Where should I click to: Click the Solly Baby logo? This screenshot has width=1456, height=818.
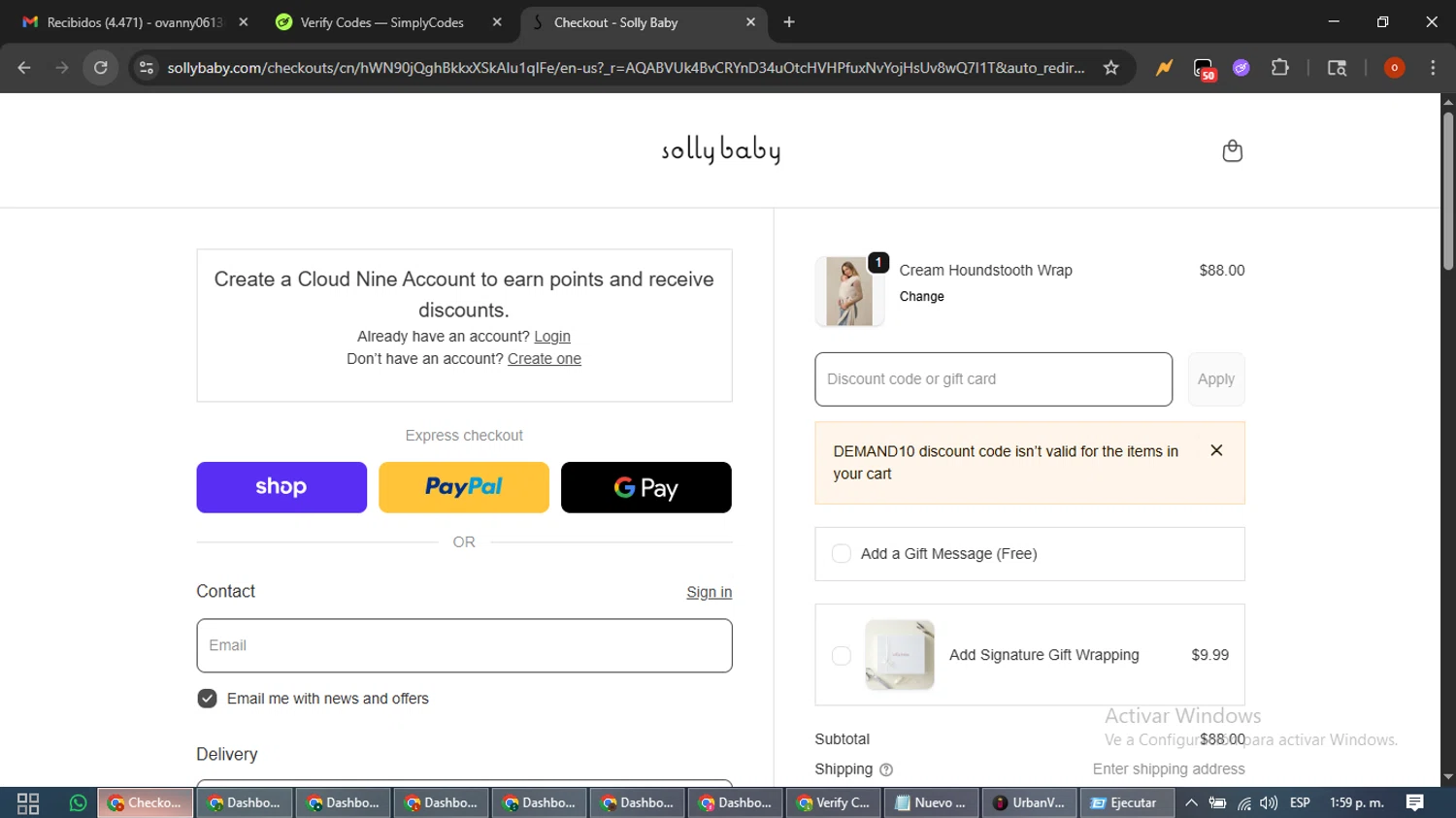(720, 150)
